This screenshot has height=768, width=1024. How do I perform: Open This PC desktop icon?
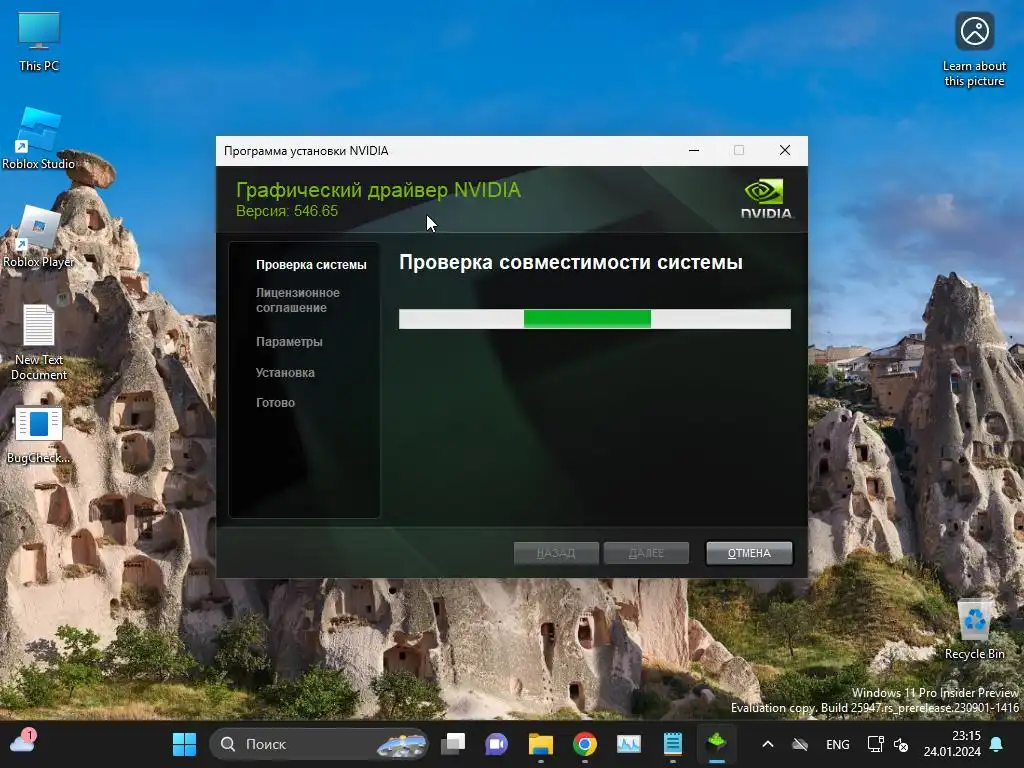click(39, 41)
